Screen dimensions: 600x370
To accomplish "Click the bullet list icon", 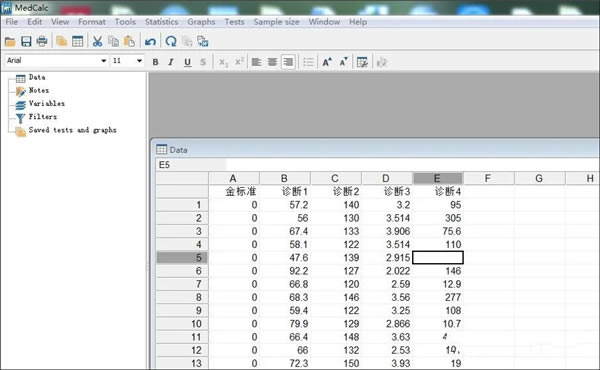I will point(308,62).
